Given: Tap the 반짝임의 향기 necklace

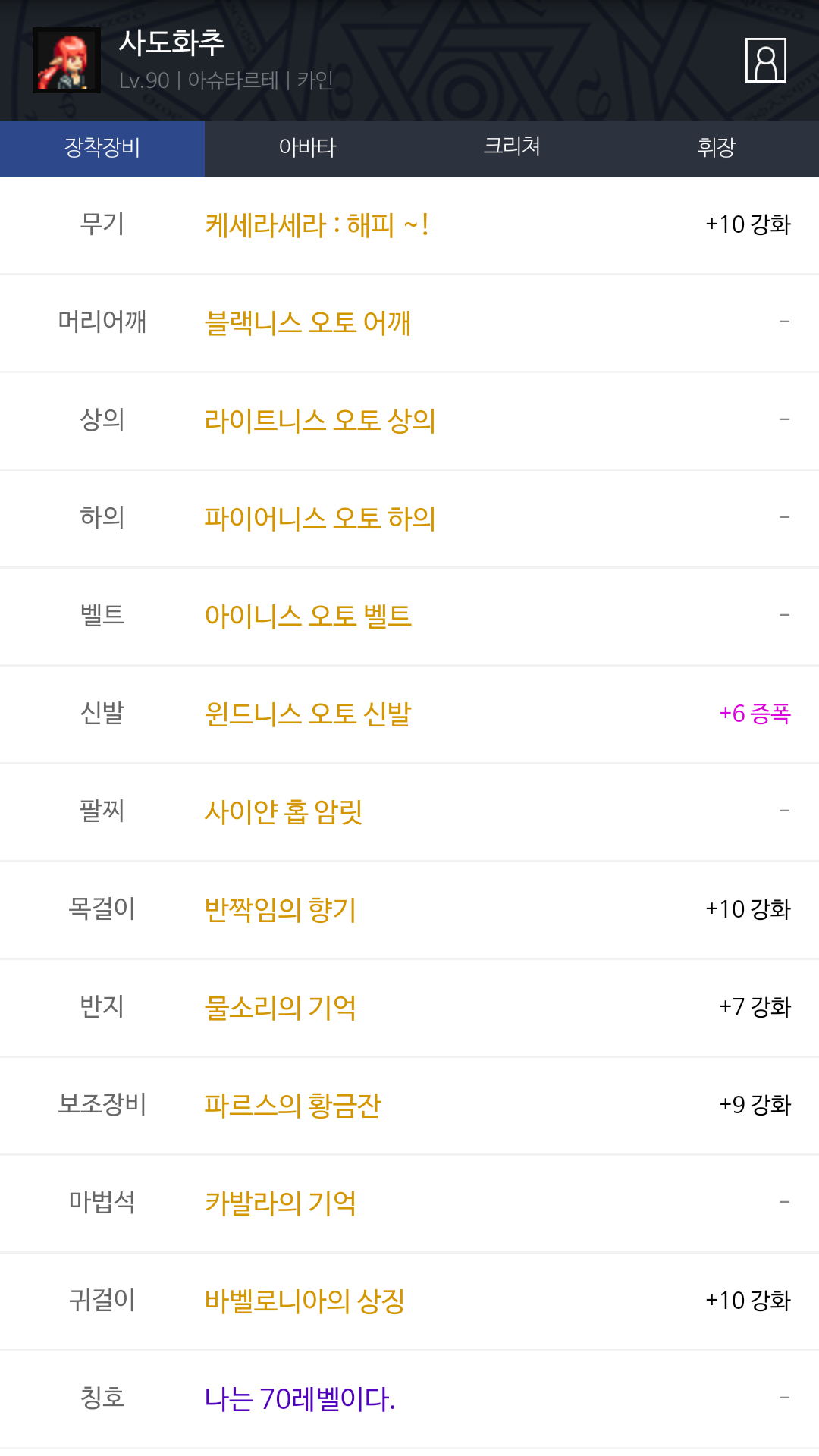Looking at the screenshot, I should (281, 910).
